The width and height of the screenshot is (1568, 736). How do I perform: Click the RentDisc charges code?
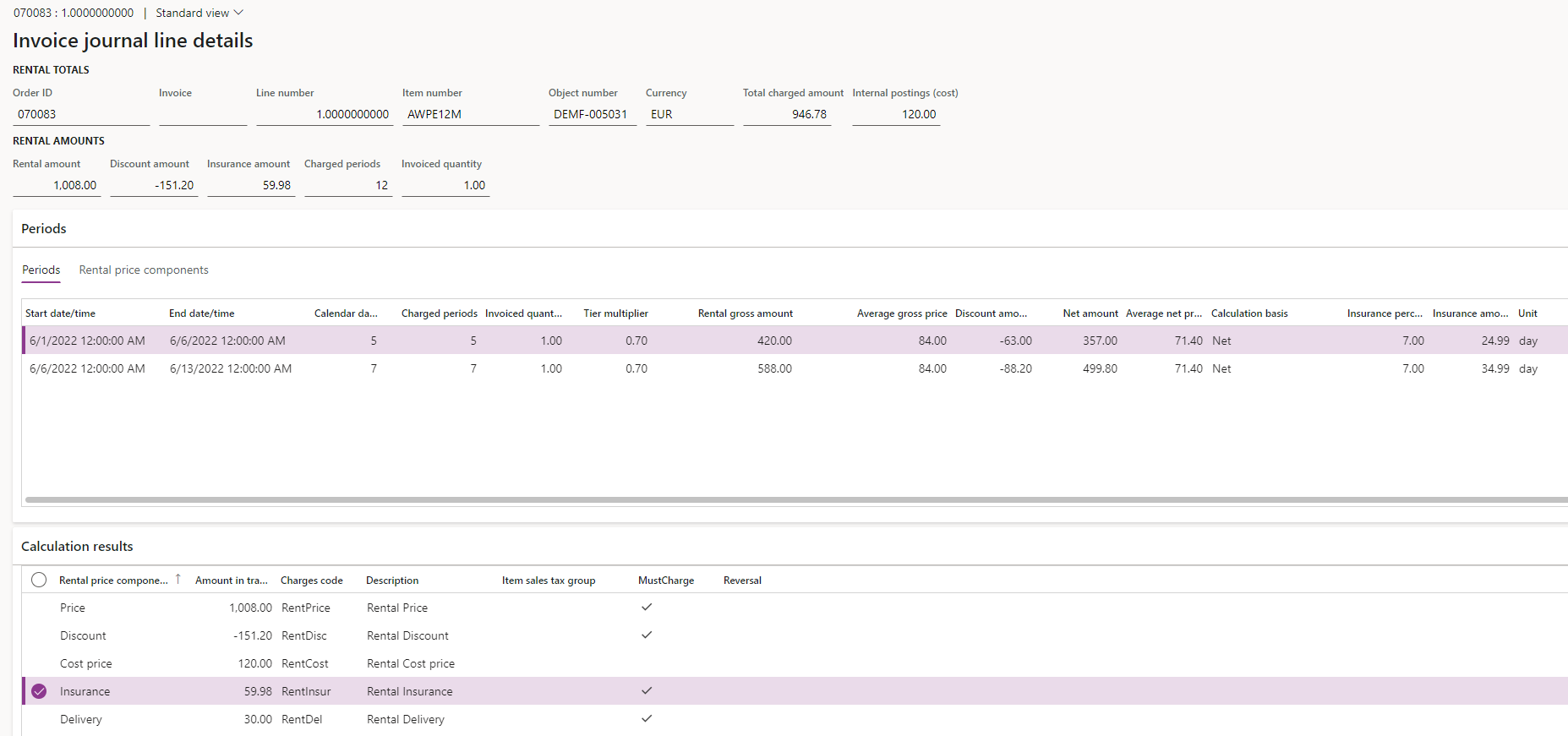304,635
